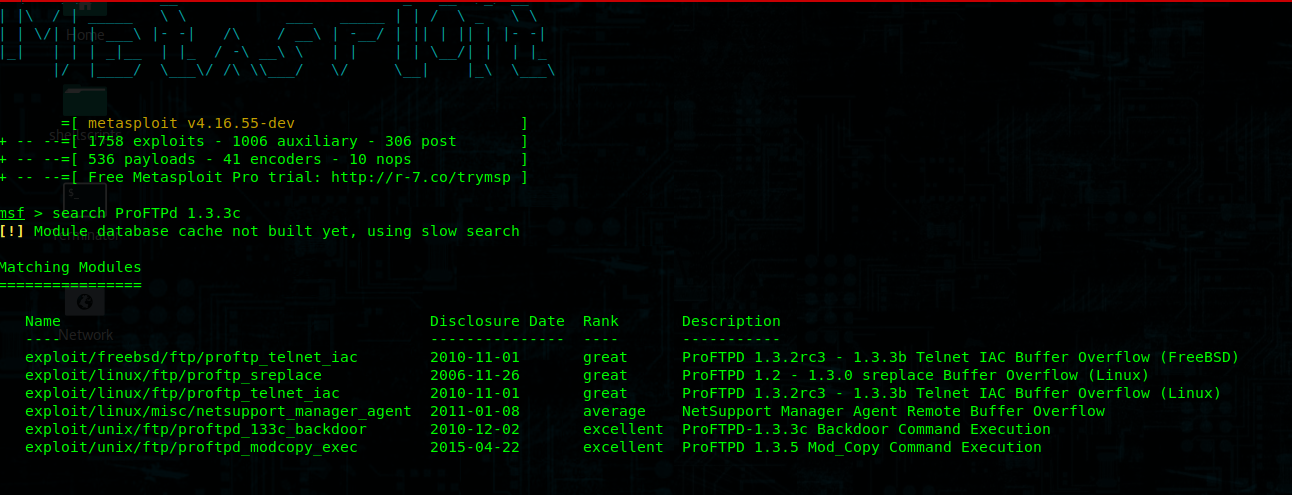The width and height of the screenshot is (1292, 495).
Task: Select exploit/unix/ftp/proftpd_133c_backdoor module name
Action: 196,429
